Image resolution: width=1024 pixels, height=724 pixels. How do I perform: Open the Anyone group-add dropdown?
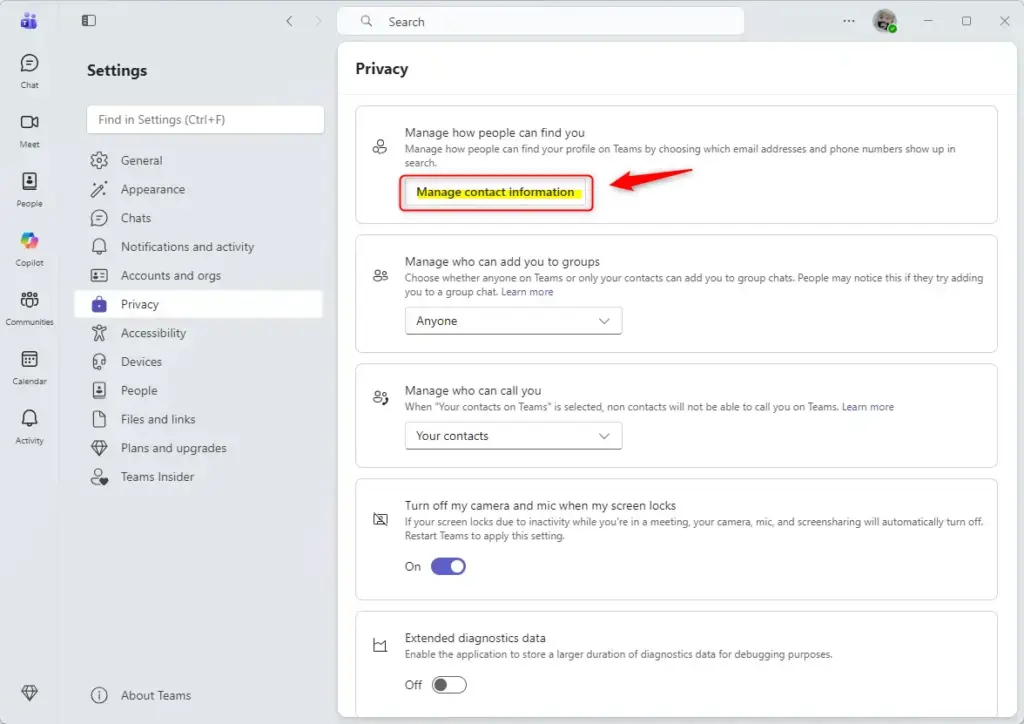click(x=513, y=321)
